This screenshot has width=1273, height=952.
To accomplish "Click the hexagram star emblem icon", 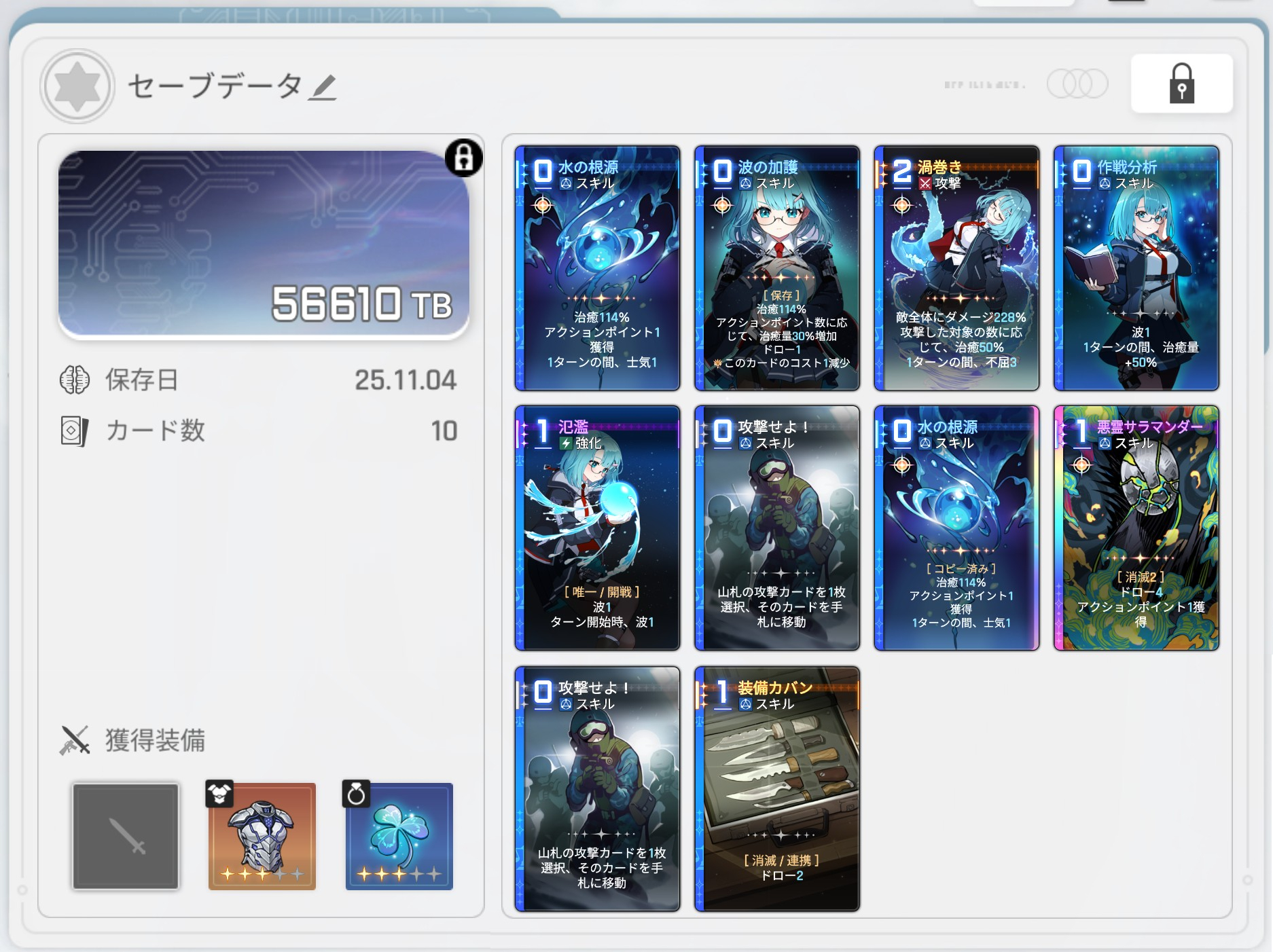I will pyautogui.click(x=77, y=86).
